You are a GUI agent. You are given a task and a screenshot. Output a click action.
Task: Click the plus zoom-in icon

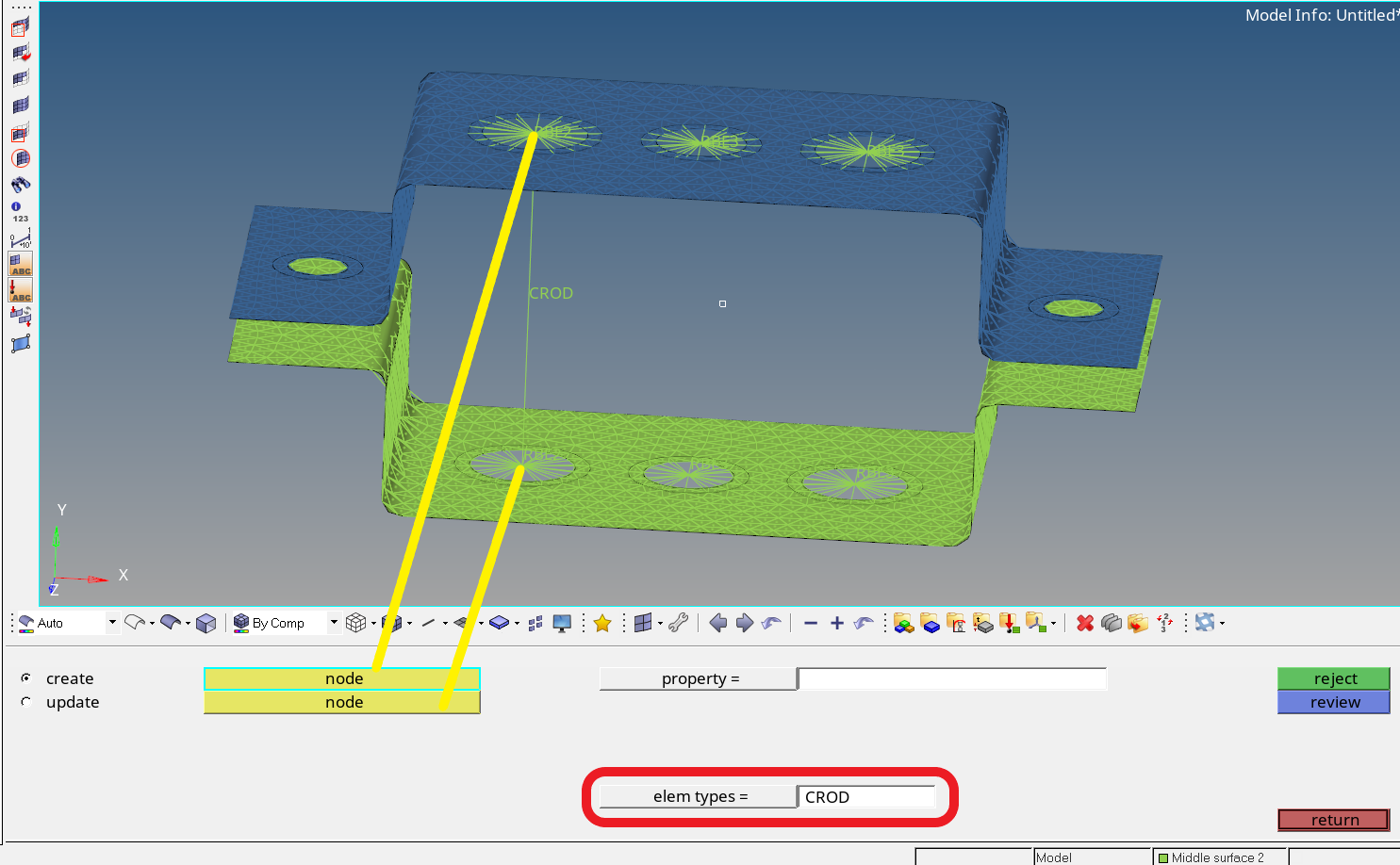click(836, 623)
